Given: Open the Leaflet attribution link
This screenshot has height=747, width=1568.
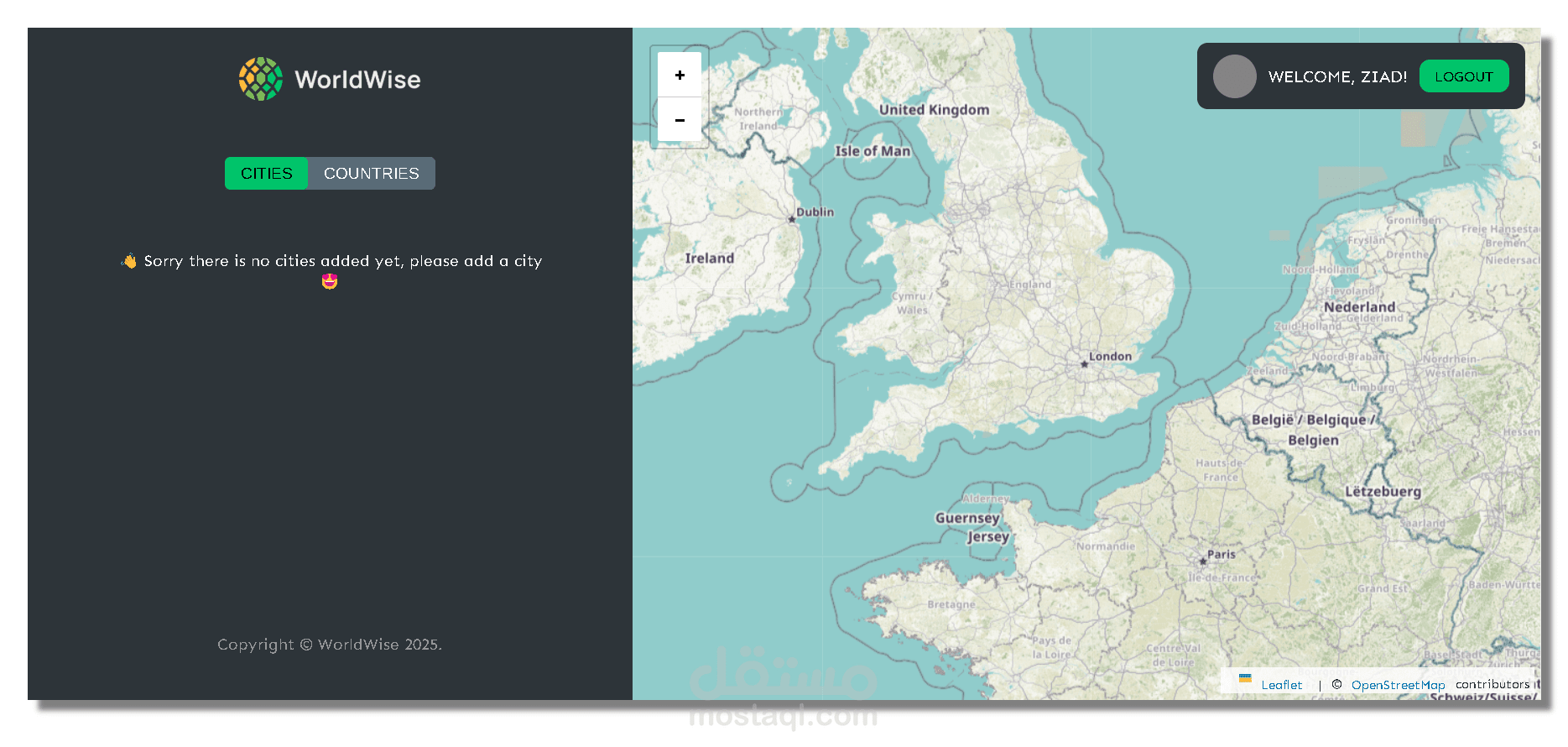Looking at the screenshot, I should pos(1281,685).
